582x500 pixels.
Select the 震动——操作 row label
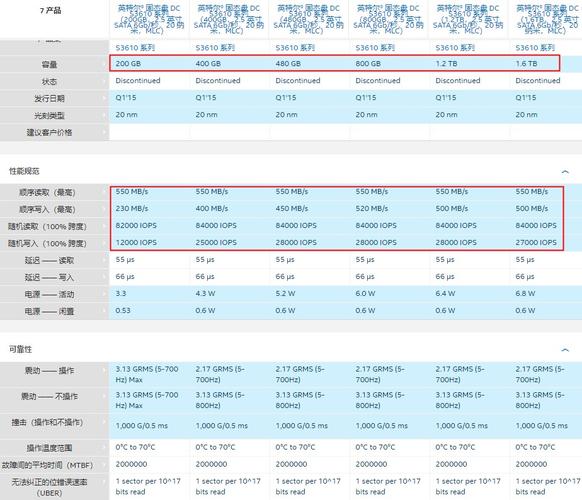(49, 370)
